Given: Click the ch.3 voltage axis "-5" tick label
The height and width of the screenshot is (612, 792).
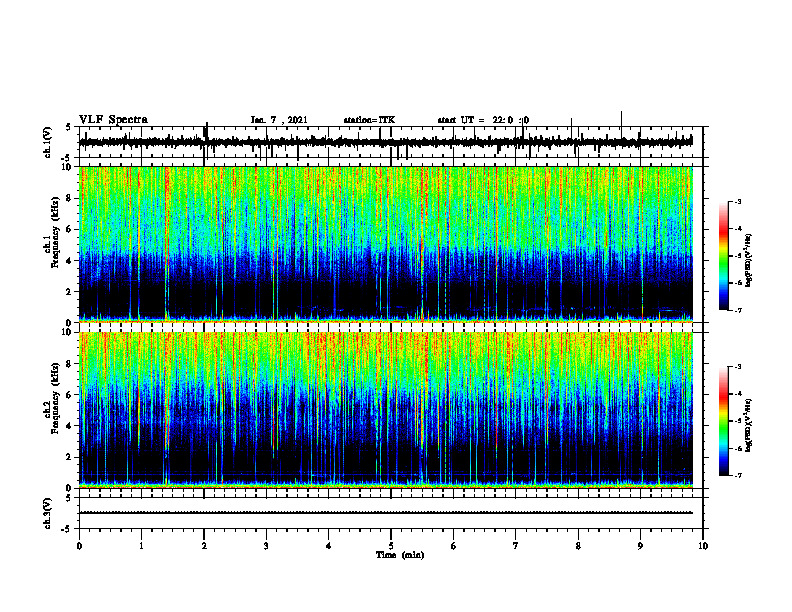Looking at the screenshot, I should pyautogui.click(x=67, y=529).
